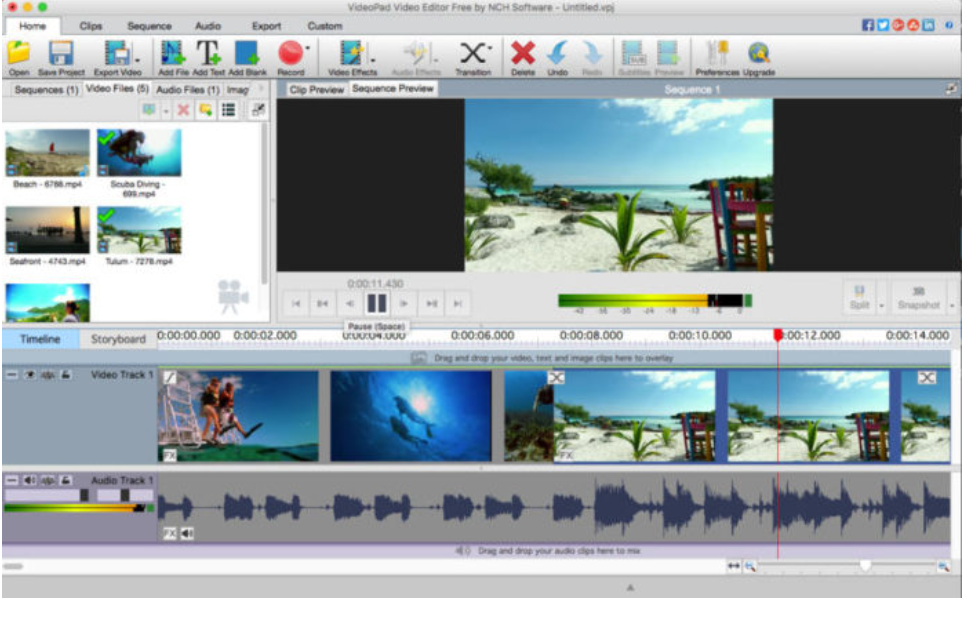Click the Add Text tool icon

[208, 53]
